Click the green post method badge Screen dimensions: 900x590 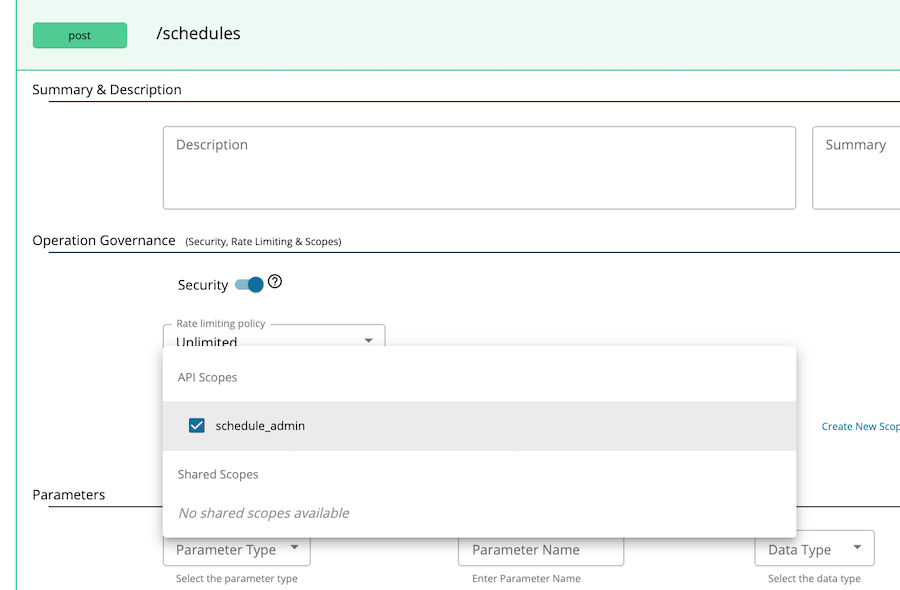point(80,36)
